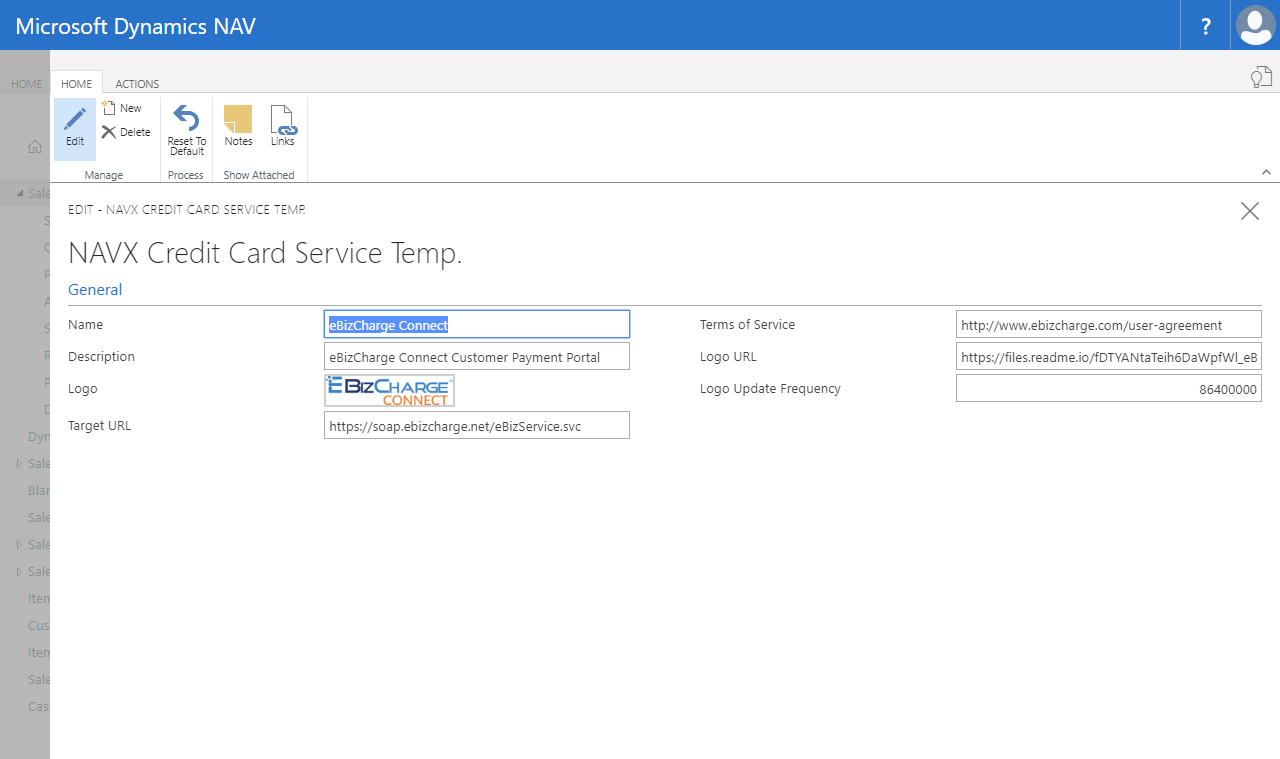
Task: Click Reset To Default
Action: click(x=187, y=129)
